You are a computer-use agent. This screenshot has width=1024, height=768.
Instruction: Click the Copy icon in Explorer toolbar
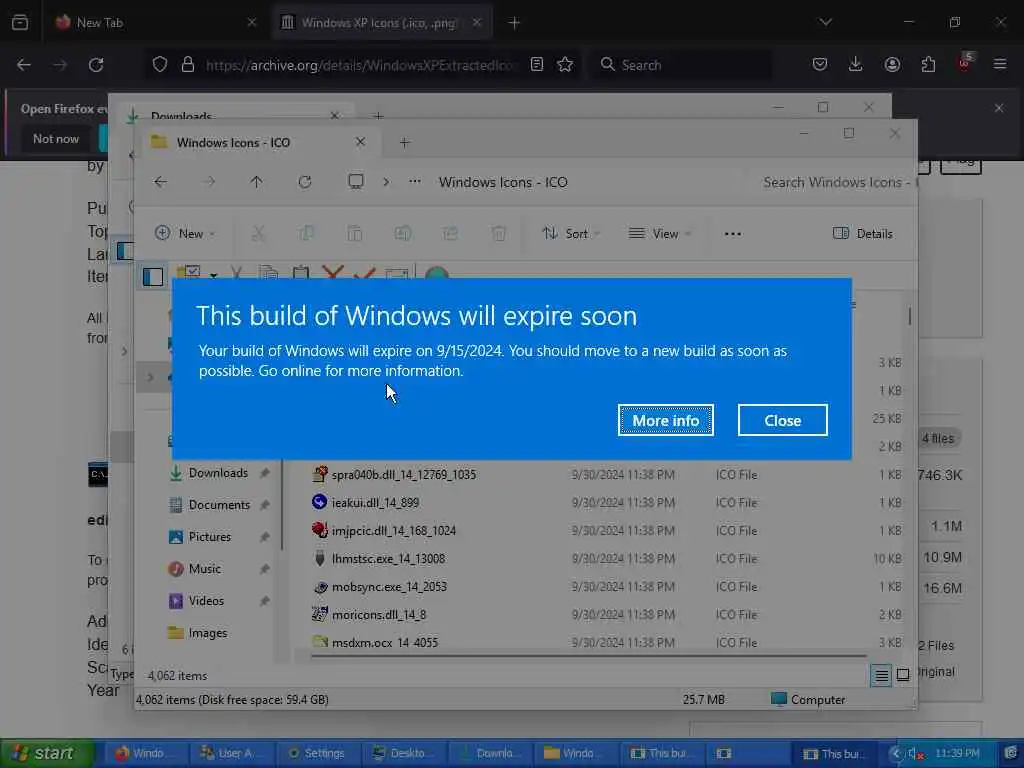[x=306, y=233]
